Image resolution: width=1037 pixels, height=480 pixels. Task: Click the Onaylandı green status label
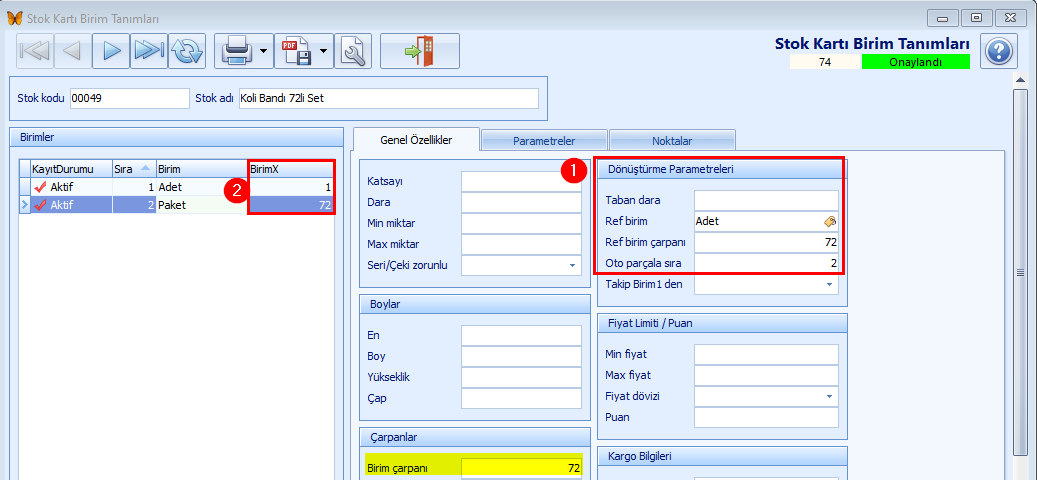(x=915, y=62)
